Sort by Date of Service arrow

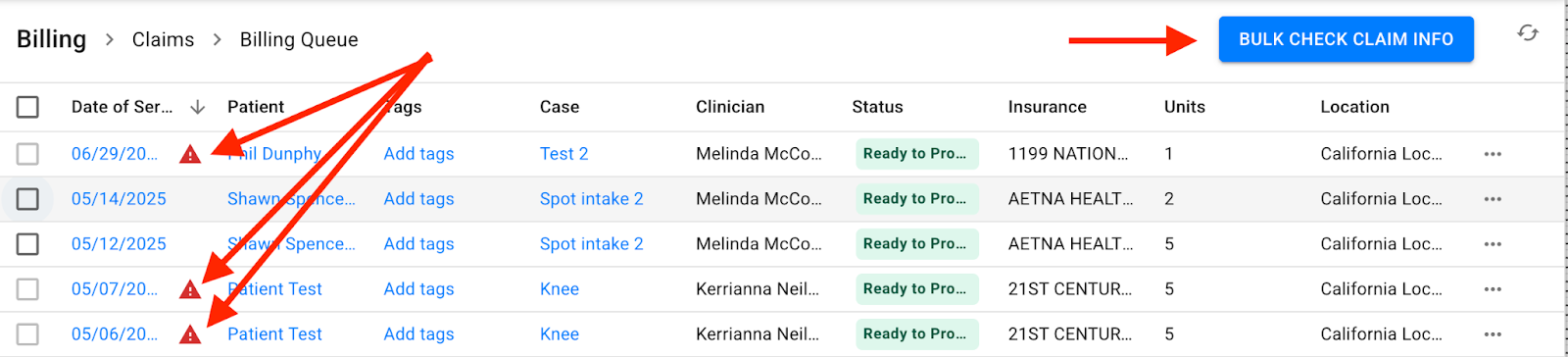(197, 107)
